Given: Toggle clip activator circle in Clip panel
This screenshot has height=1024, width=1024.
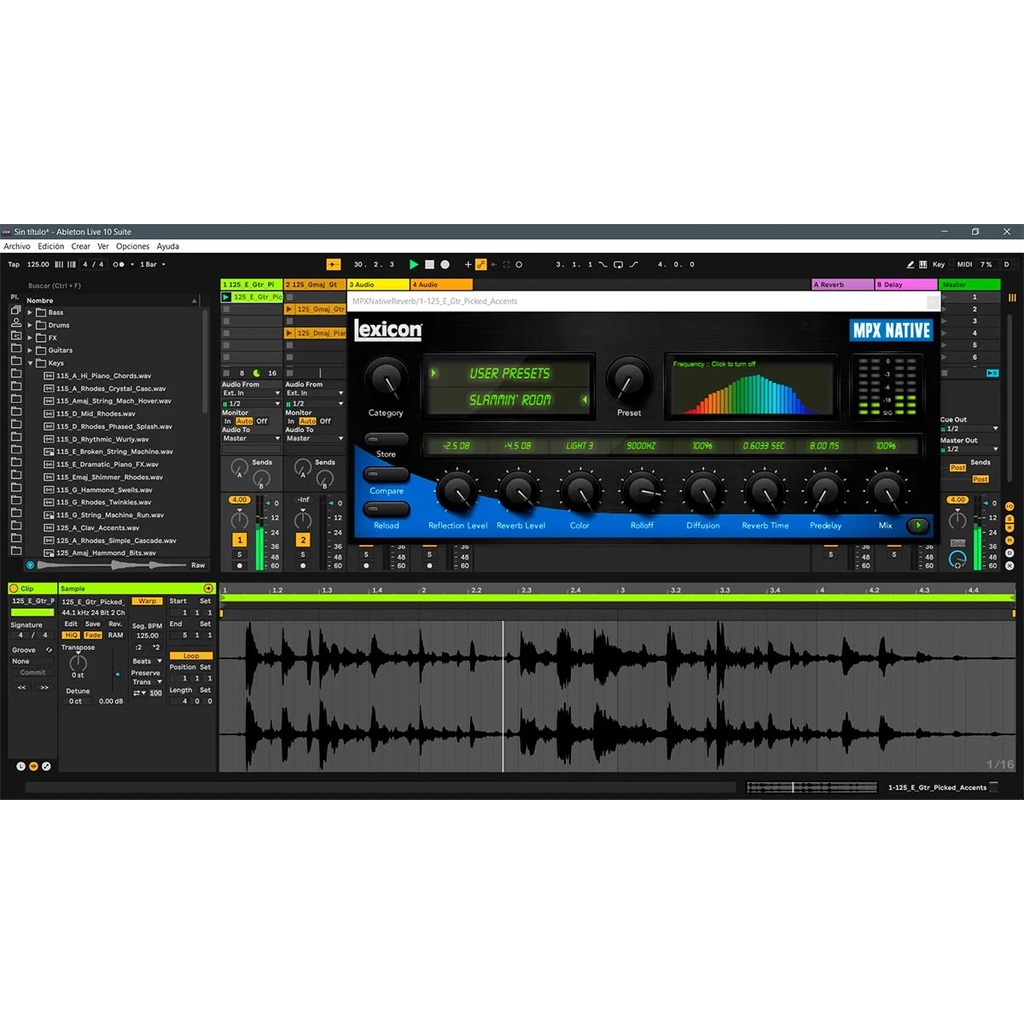Looking at the screenshot, I should 14,588.
